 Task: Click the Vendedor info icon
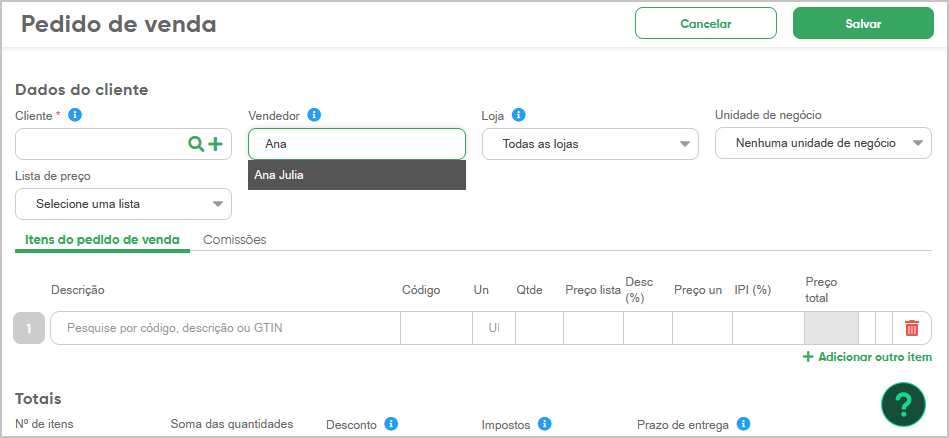click(314, 115)
